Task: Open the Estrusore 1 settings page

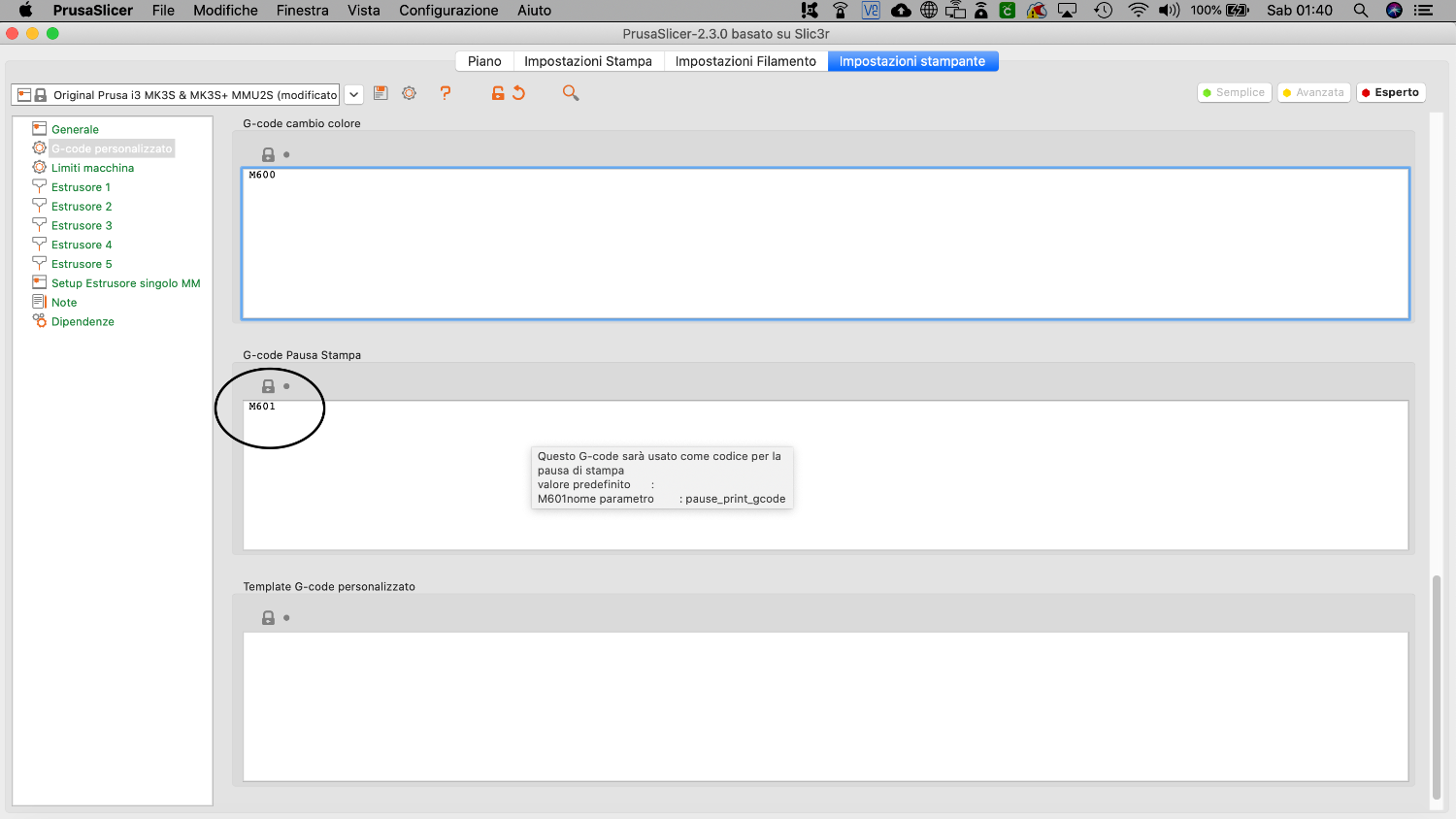Action: [x=81, y=187]
